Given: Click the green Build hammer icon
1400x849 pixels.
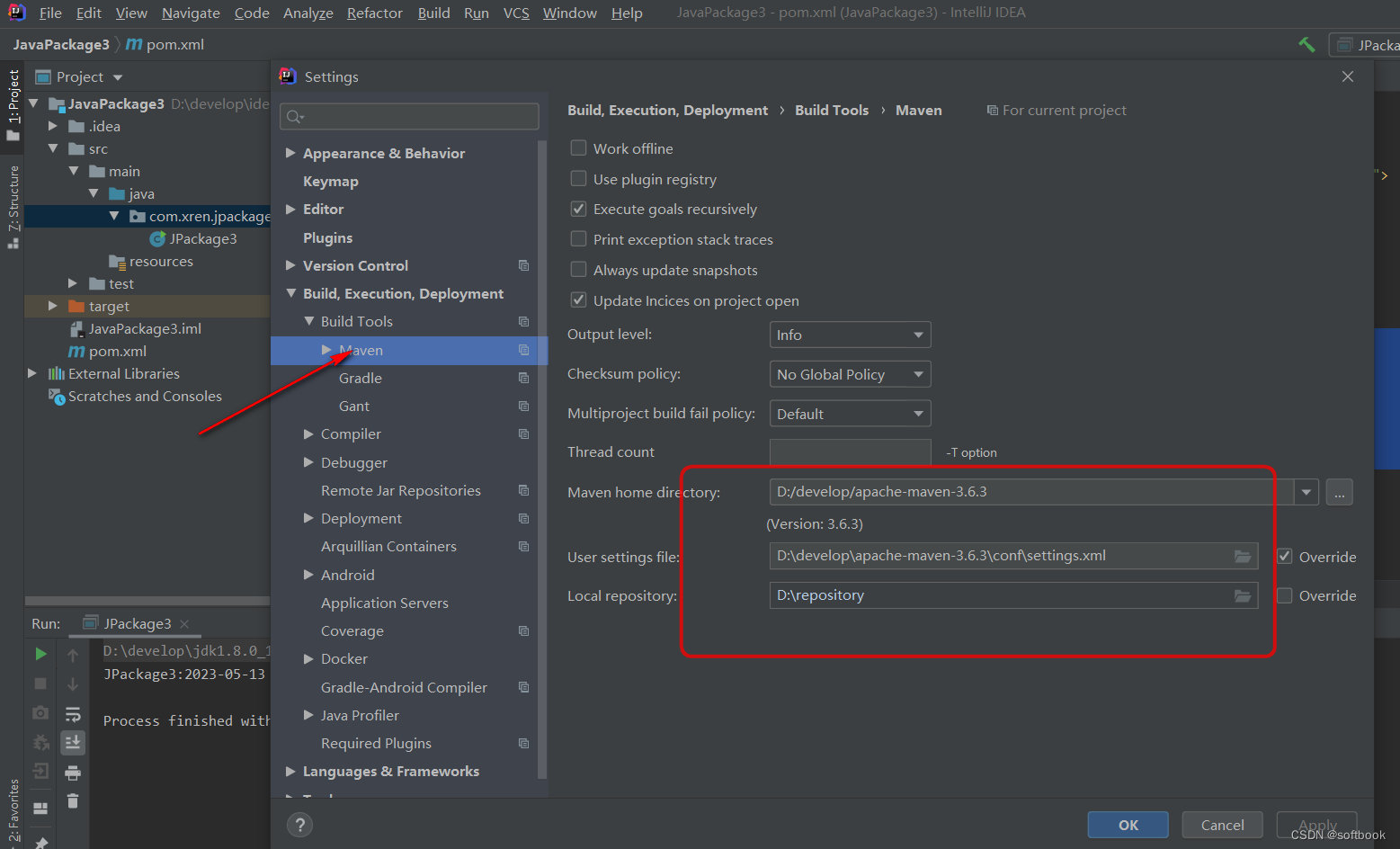Looking at the screenshot, I should (1306, 44).
